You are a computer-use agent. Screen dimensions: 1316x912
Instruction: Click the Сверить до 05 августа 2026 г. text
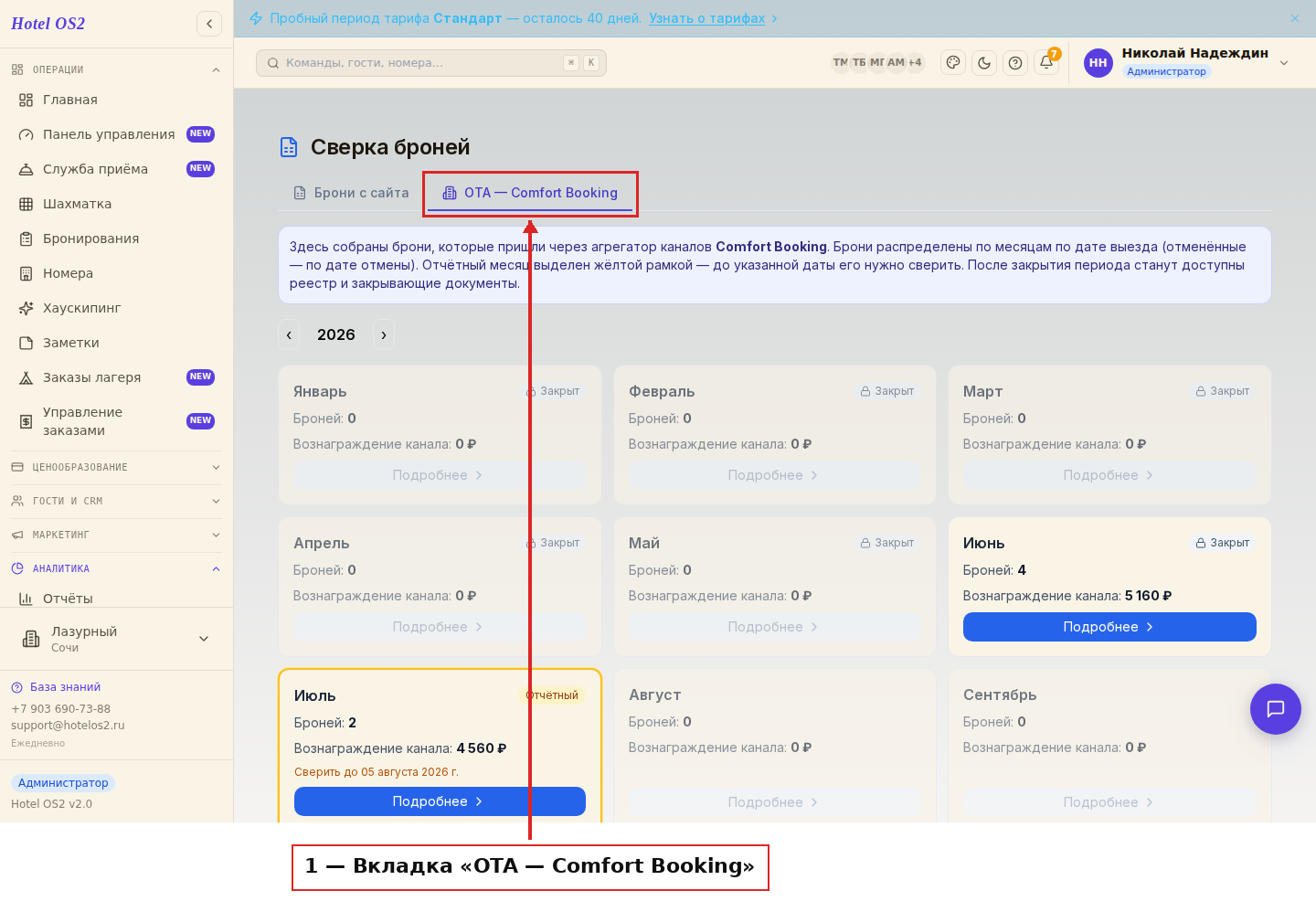pos(377,772)
